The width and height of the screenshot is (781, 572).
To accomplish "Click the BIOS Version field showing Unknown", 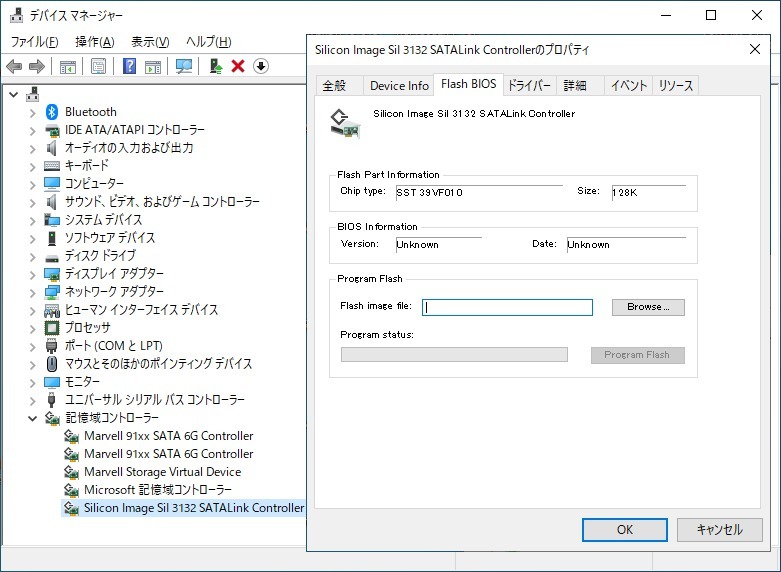I will pos(439,245).
